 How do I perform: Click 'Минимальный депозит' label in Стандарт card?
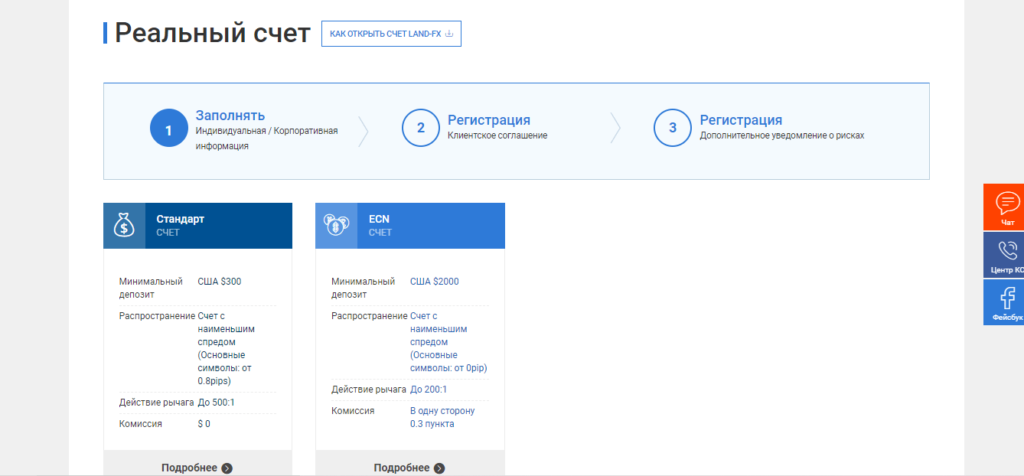coord(150,288)
